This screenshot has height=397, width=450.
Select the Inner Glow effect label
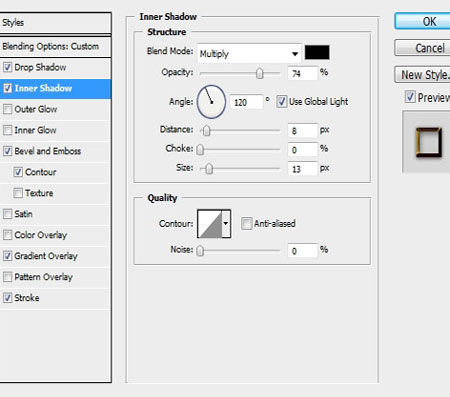click(35, 130)
